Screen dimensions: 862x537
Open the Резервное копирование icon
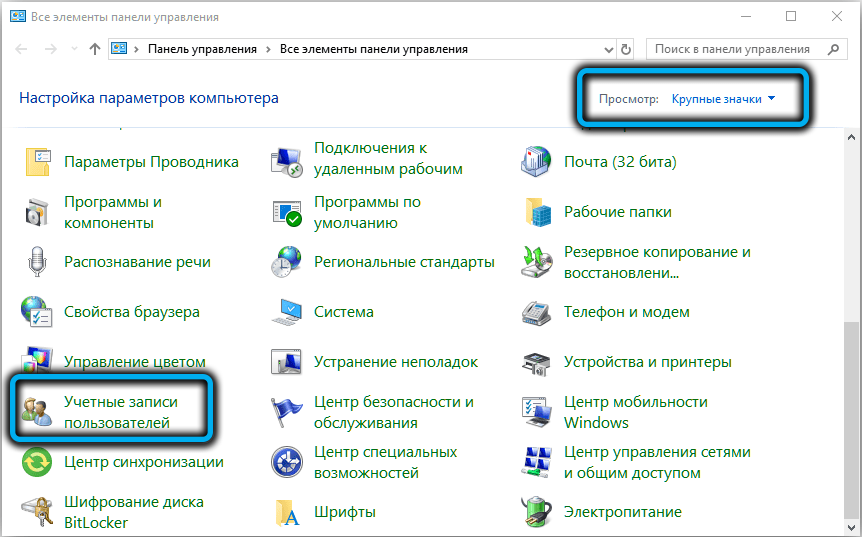click(x=536, y=262)
